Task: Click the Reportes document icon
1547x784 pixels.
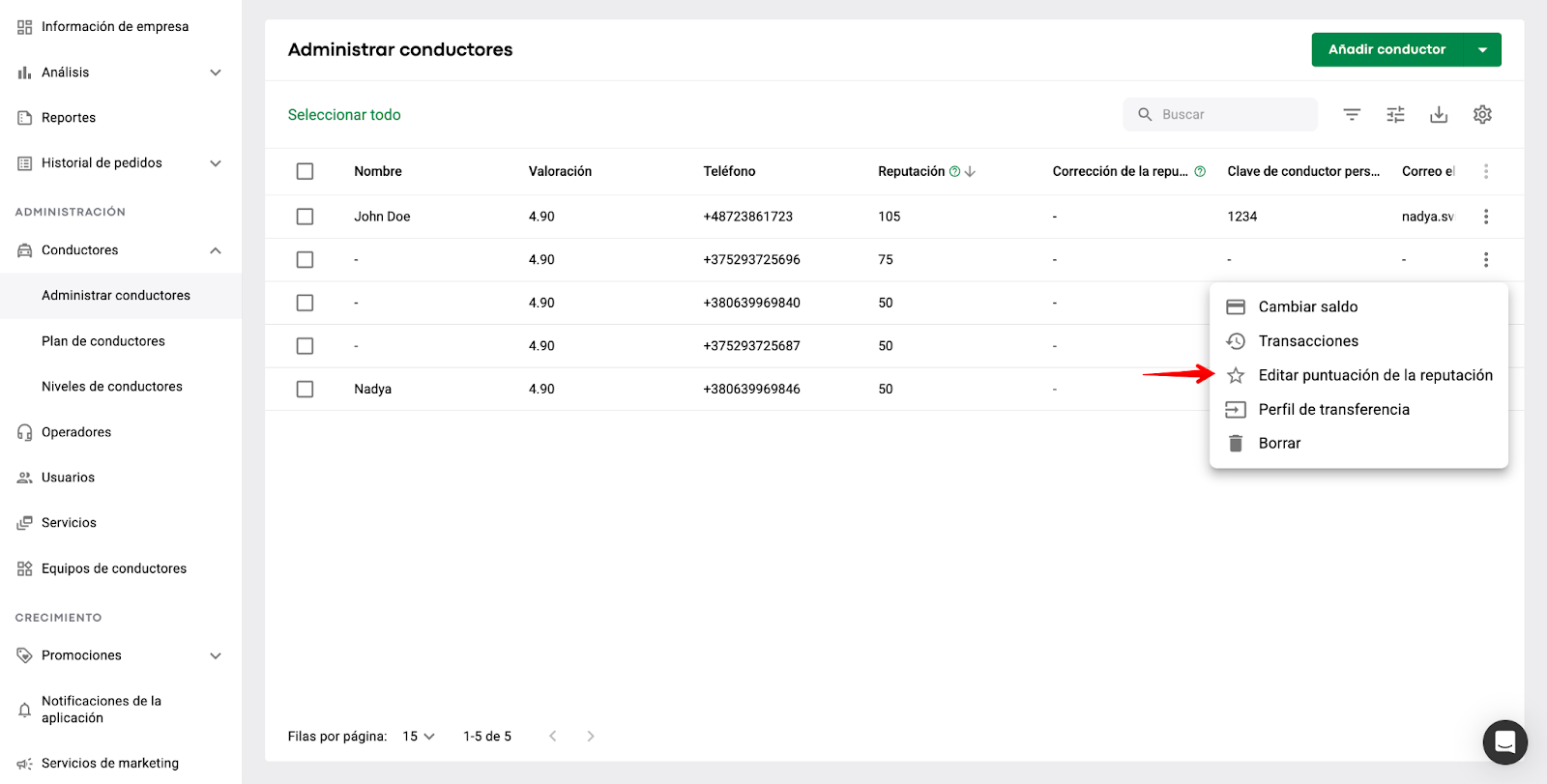Action: (24, 118)
